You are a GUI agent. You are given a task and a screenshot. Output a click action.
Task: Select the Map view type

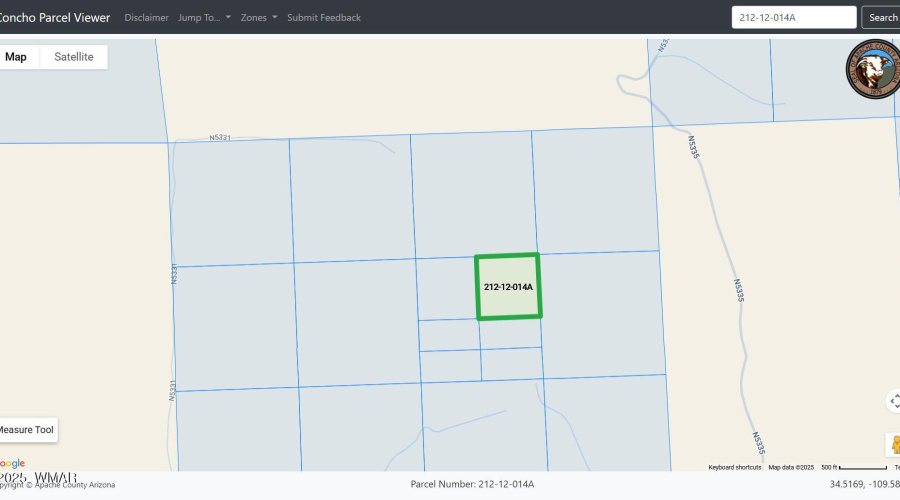[x=17, y=57]
